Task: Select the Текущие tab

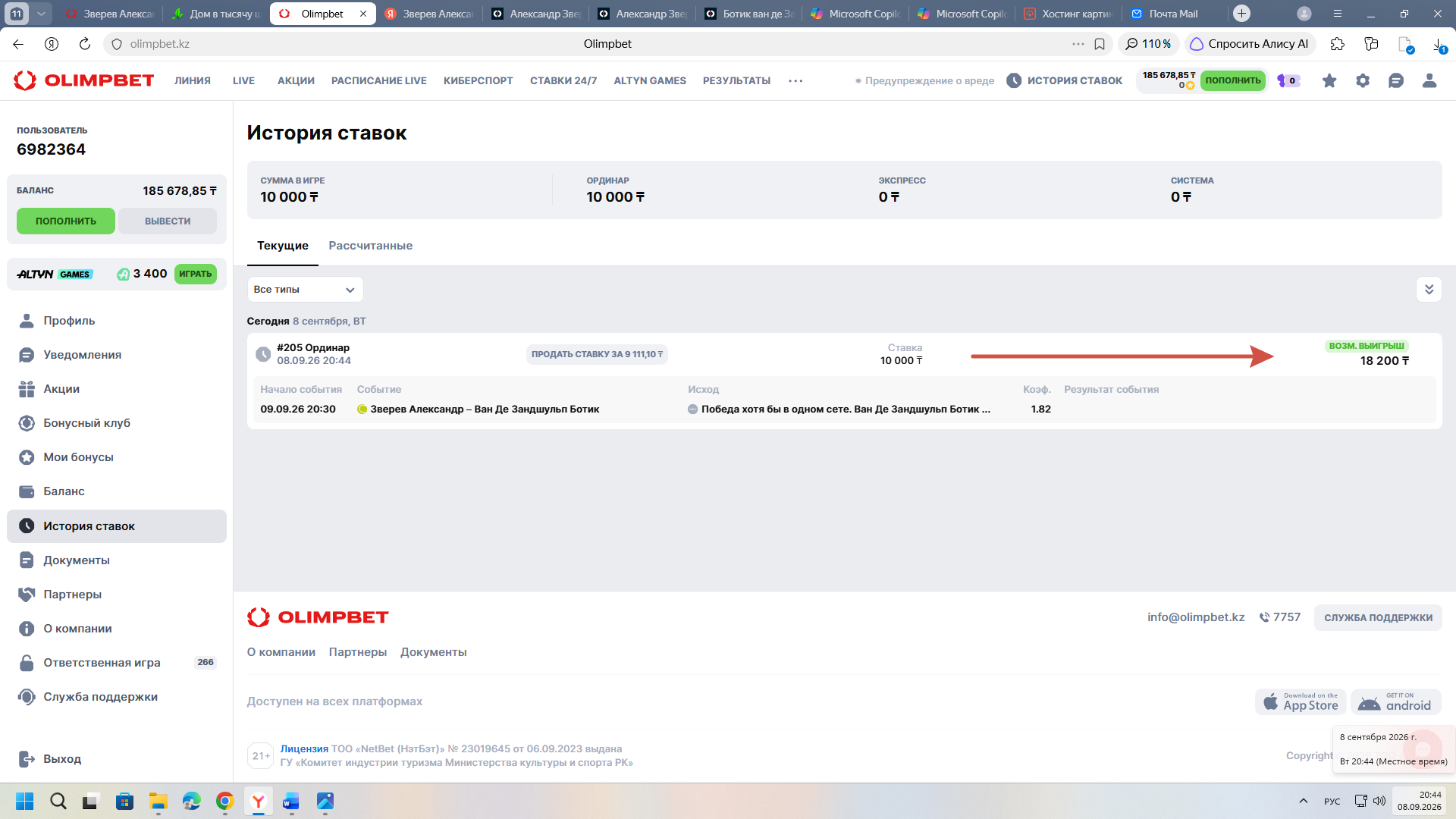Action: click(x=282, y=246)
